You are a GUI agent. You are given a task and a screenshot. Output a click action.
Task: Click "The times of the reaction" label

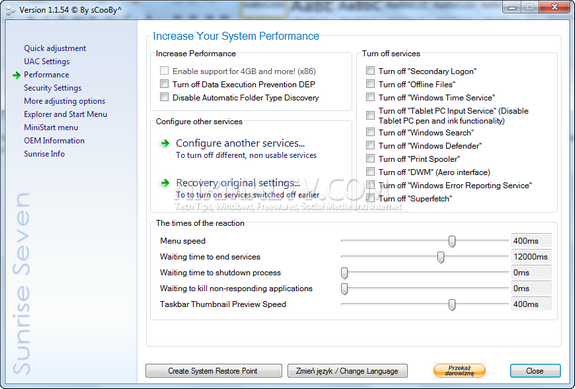pyautogui.click(x=200, y=223)
